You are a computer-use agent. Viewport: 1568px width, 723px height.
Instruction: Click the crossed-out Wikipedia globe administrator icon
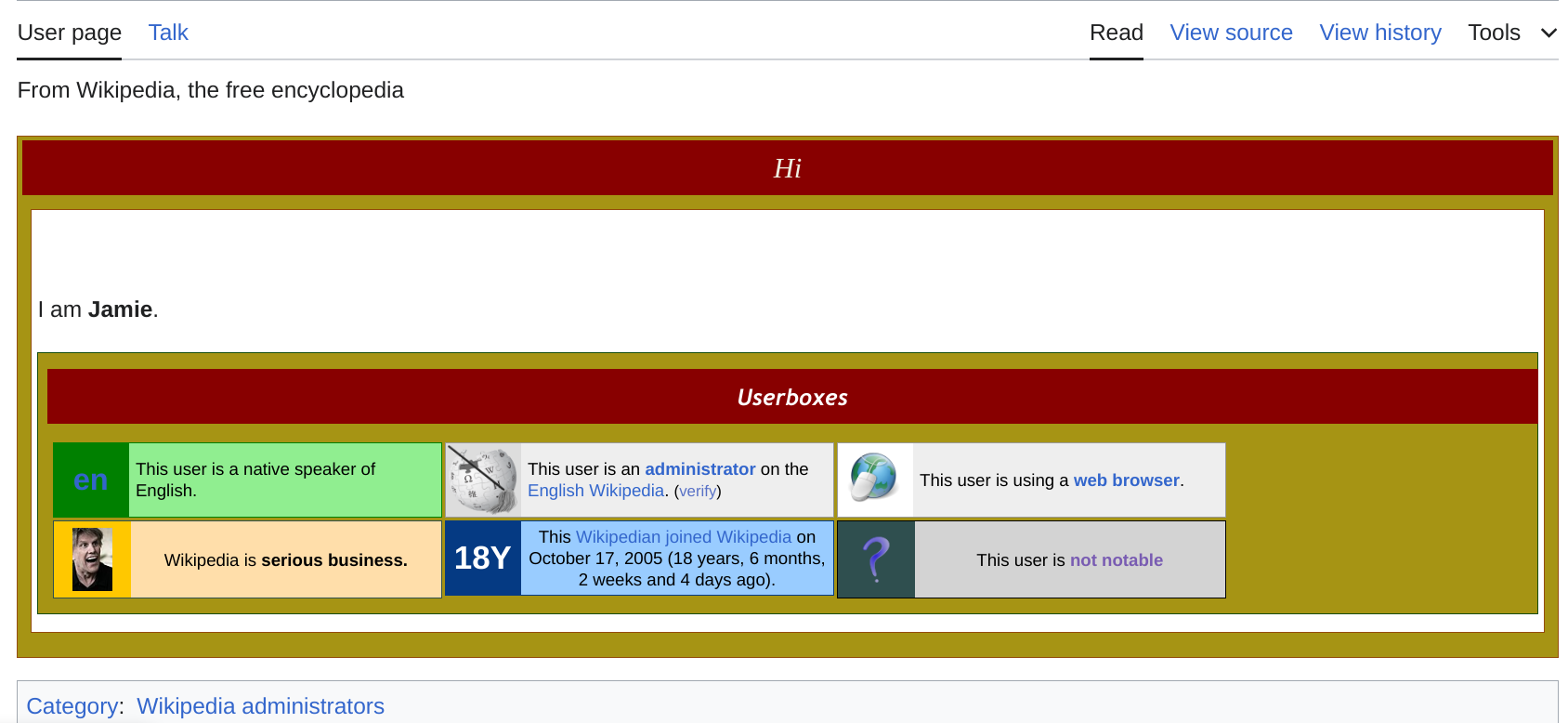coord(483,480)
